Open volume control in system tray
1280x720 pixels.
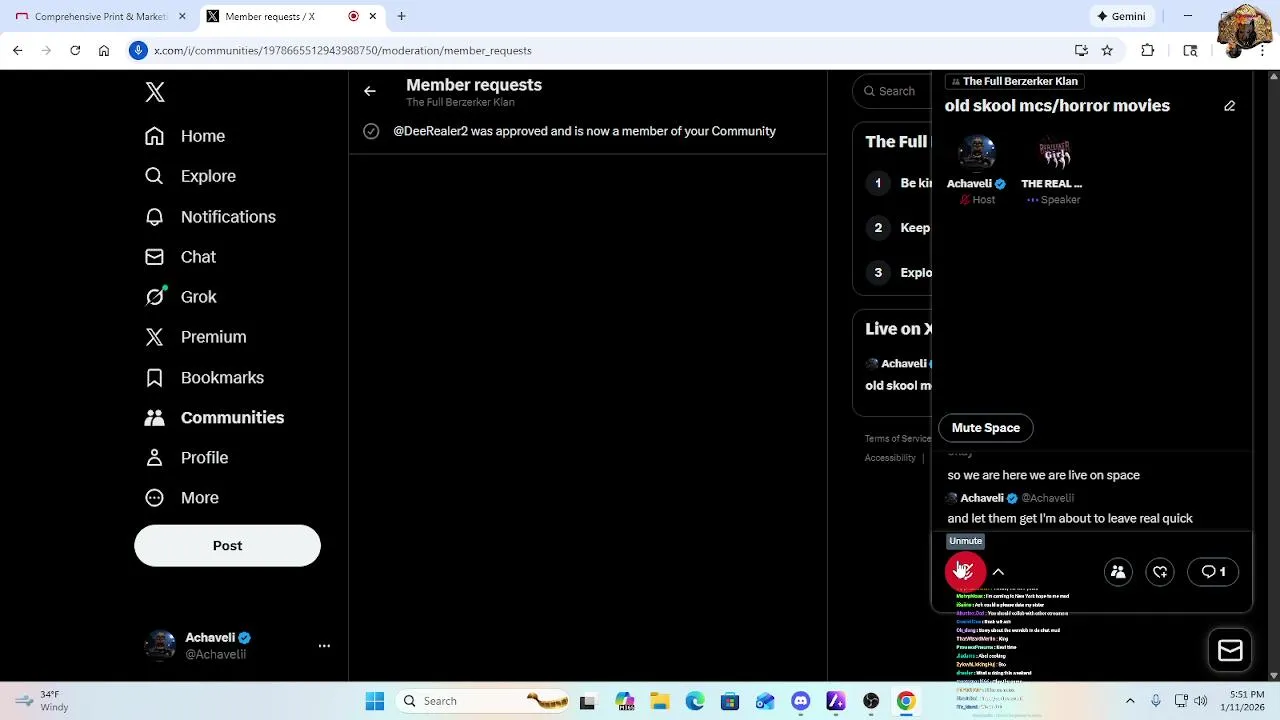click(1201, 701)
